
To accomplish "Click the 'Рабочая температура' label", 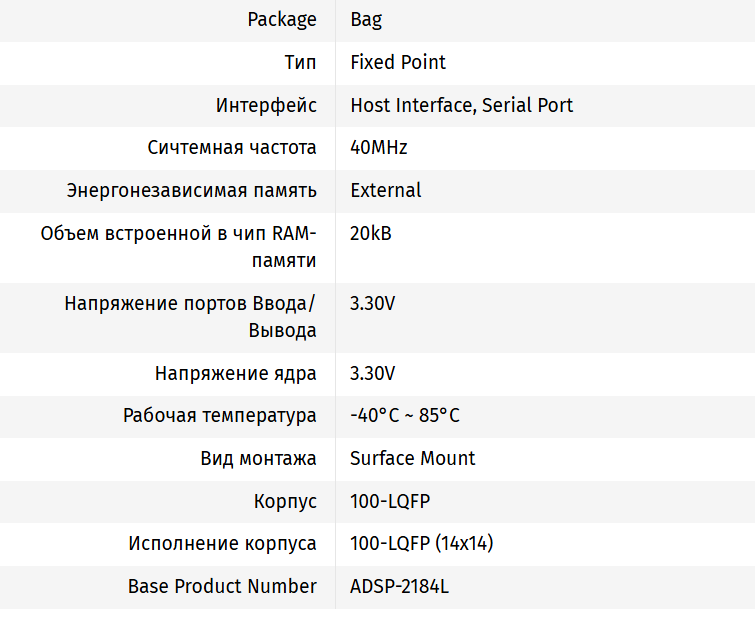I will pyautogui.click(x=220, y=416).
